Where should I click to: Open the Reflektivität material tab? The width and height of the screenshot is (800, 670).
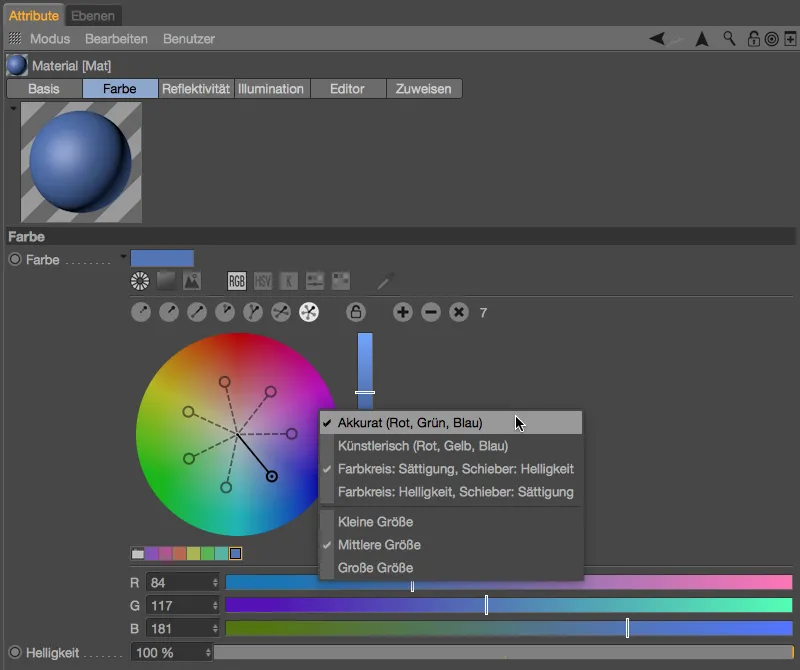pos(196,89)
